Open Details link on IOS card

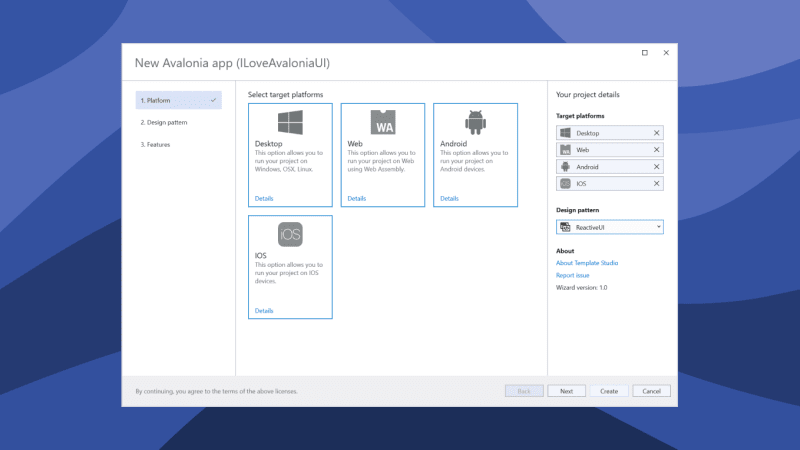click(x=264, y=311)
